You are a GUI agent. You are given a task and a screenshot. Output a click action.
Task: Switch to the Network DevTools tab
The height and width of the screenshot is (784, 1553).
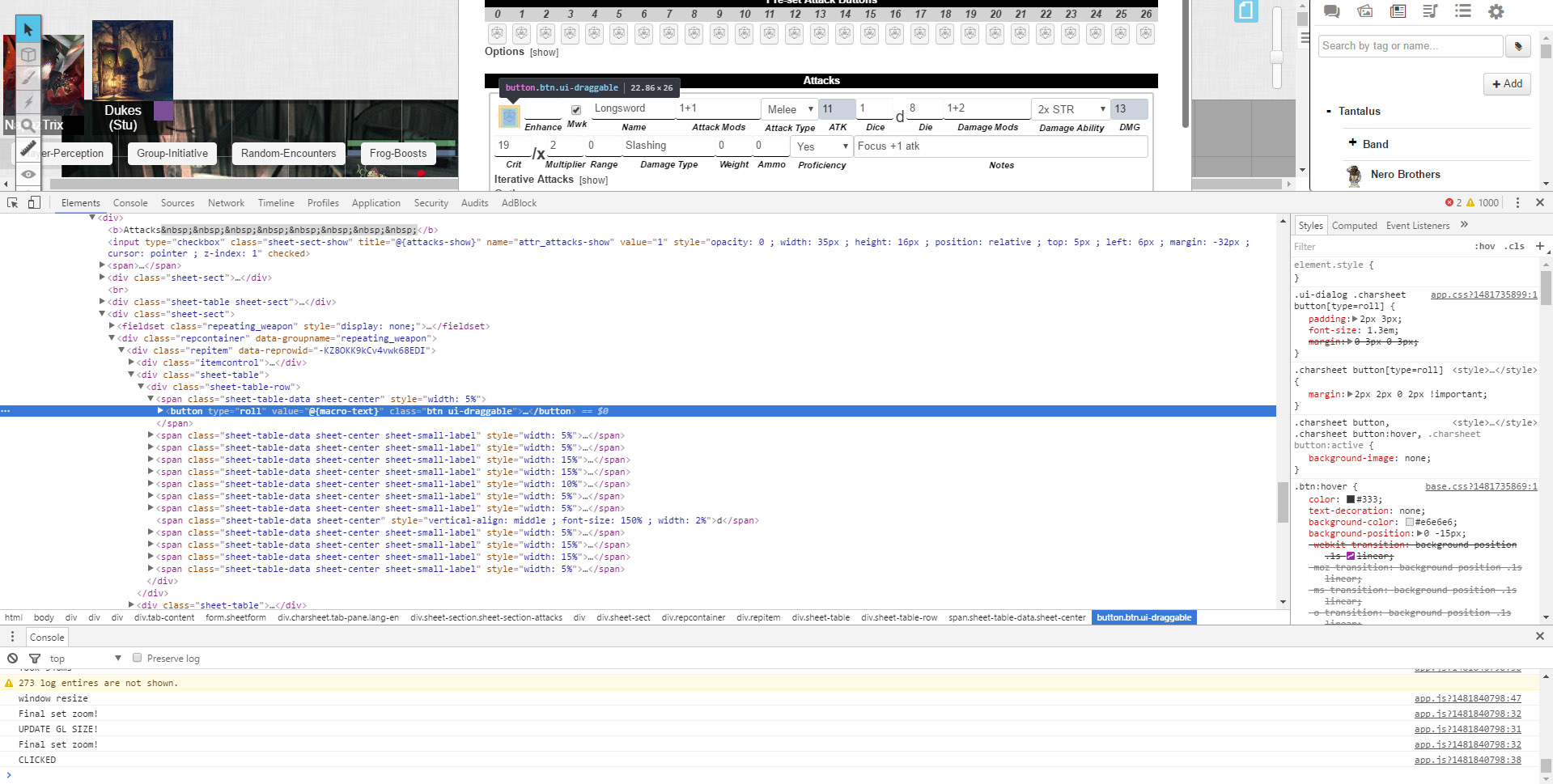226,203
